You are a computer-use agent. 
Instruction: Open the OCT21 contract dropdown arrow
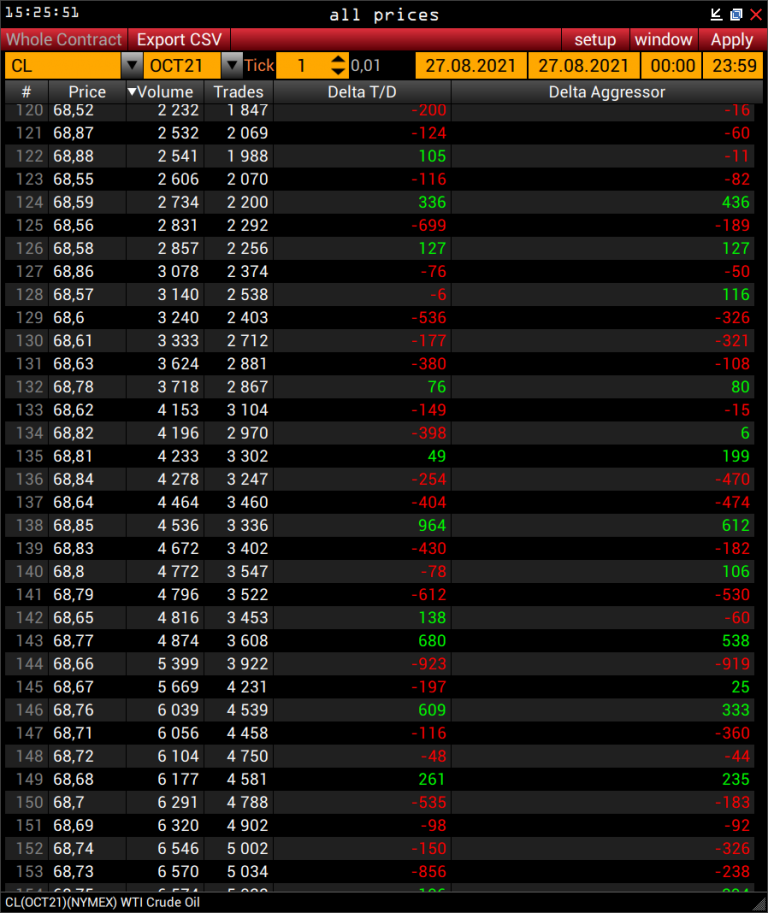(231, 65)
